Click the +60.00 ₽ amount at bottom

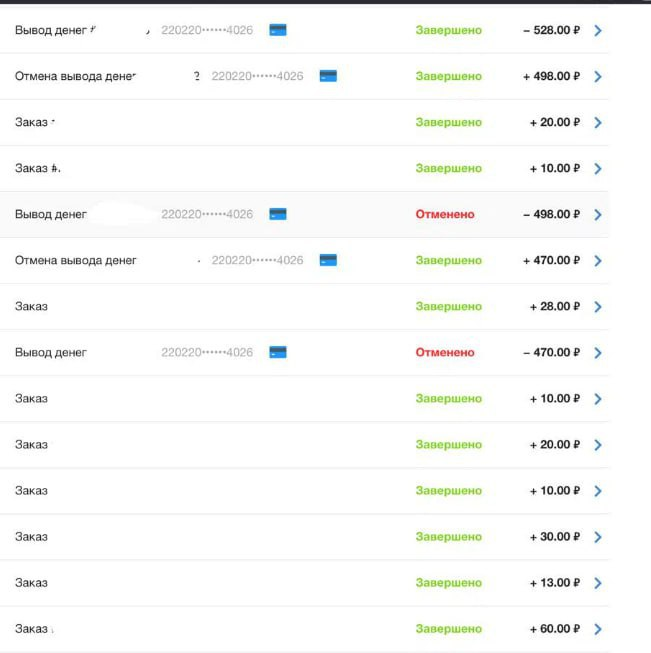554,629
